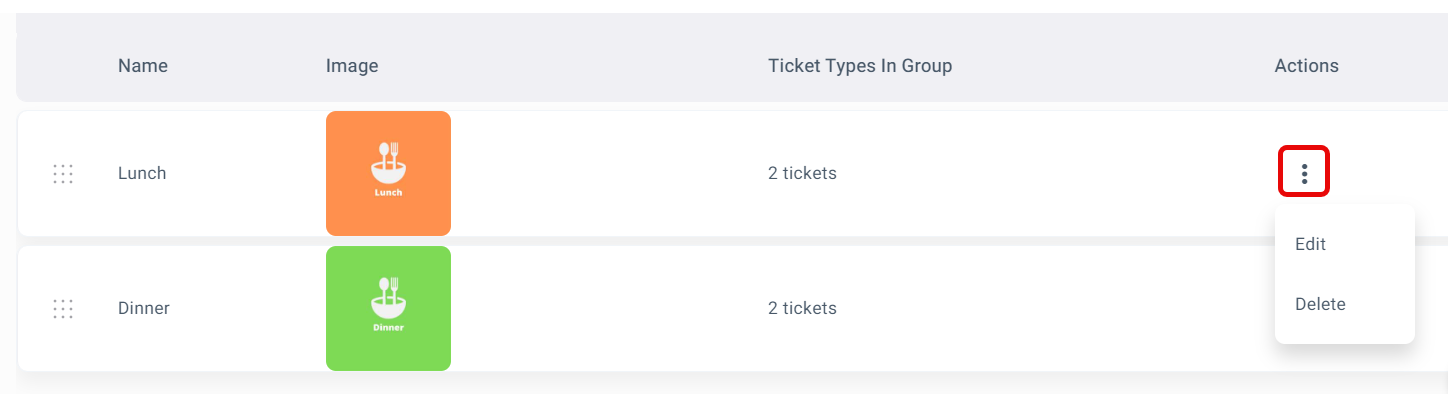The height and width of the screenshot is (394, 1448).
Task: Click the bowl icon in orange Lunch tile
Action: pyautogui.click(x=388, y=162)
